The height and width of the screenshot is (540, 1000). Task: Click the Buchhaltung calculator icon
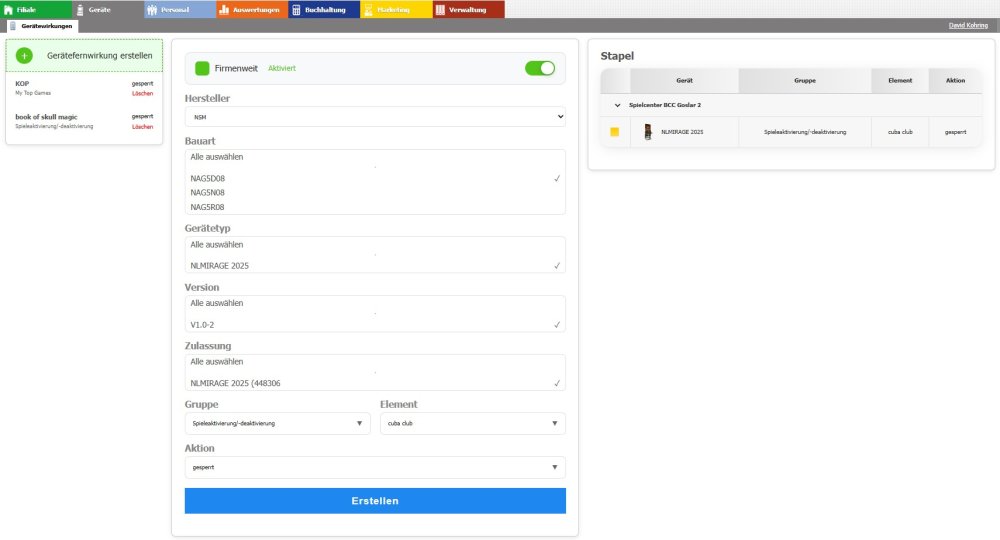pyautogui.click(x=296, y=10)
